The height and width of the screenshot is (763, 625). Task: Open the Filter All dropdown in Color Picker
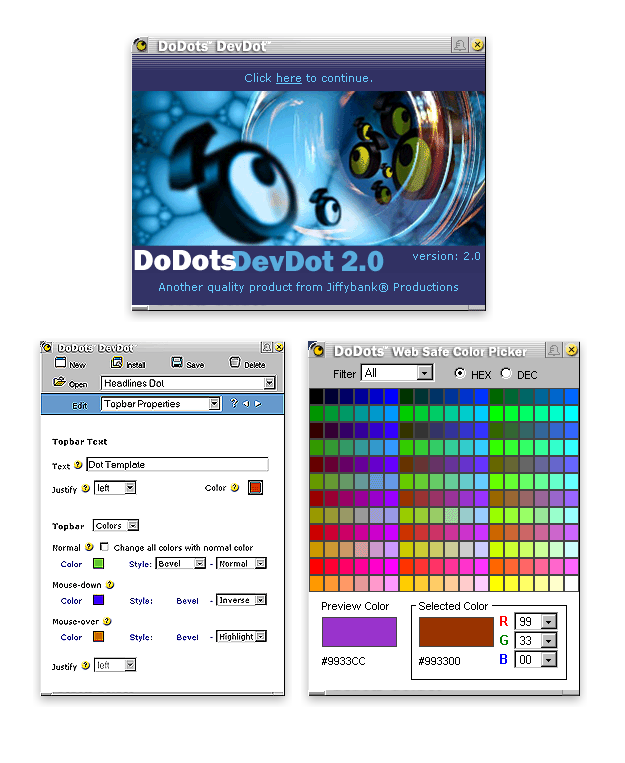[x=397, y=373]
